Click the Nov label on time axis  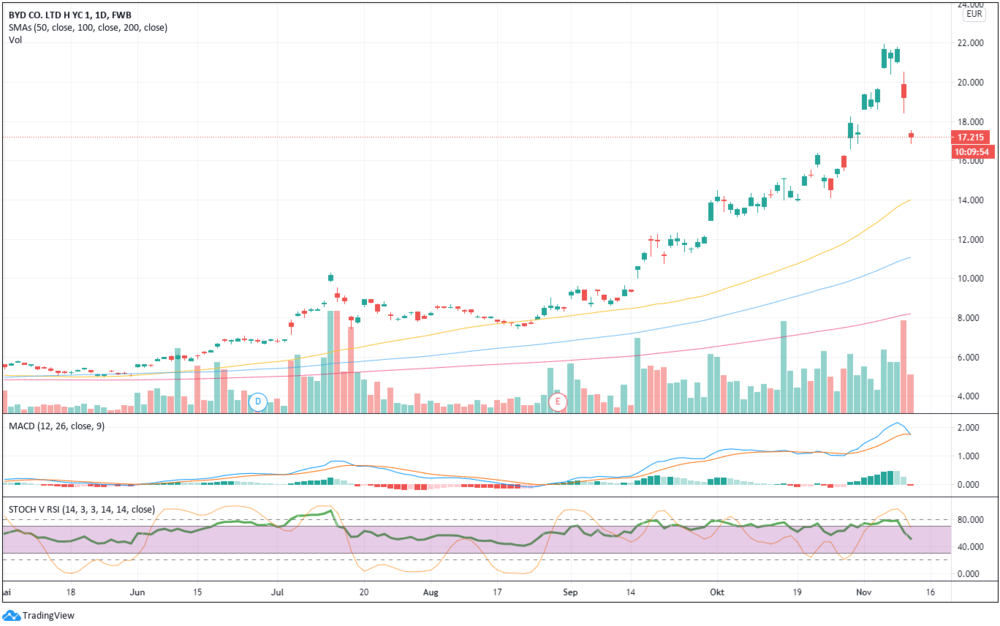864,592
